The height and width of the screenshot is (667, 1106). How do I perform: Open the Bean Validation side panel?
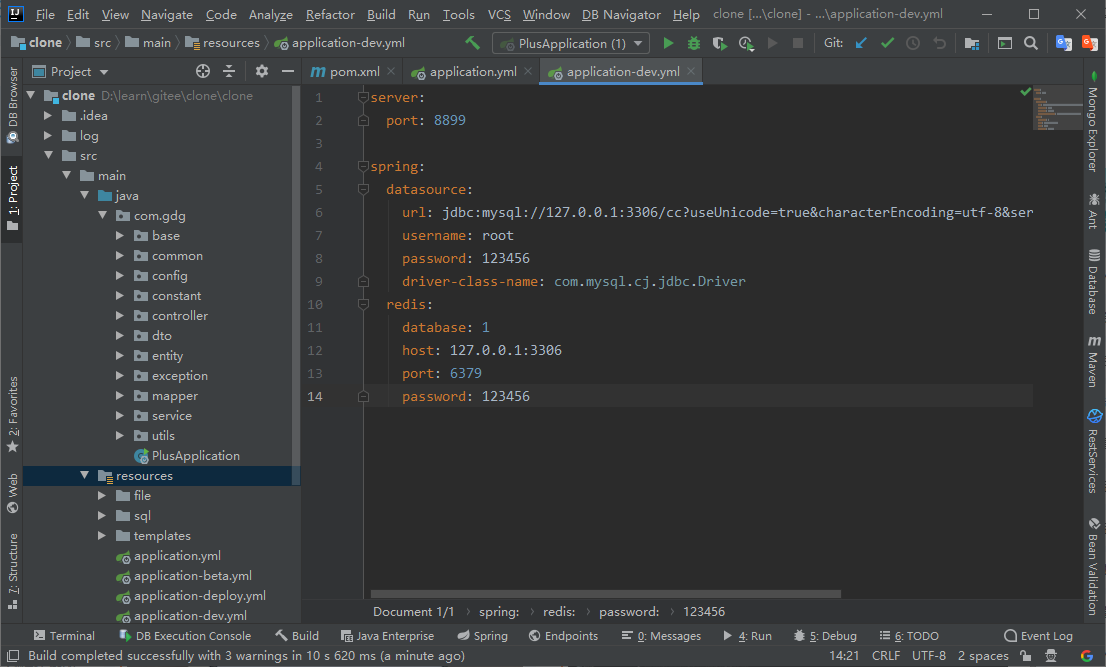tap(1093, 566)
